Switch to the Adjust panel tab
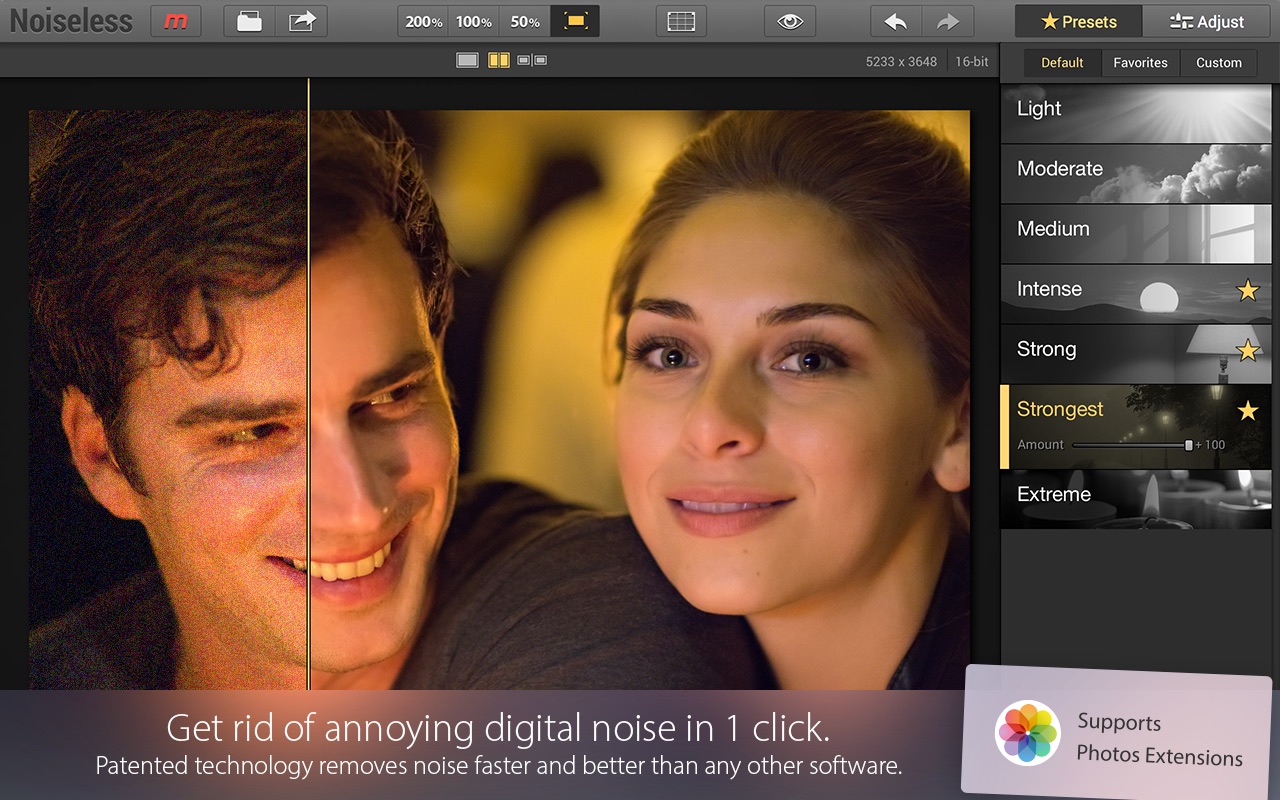The width and height of the screenshot is (1280, 800). click(1207, 21)
